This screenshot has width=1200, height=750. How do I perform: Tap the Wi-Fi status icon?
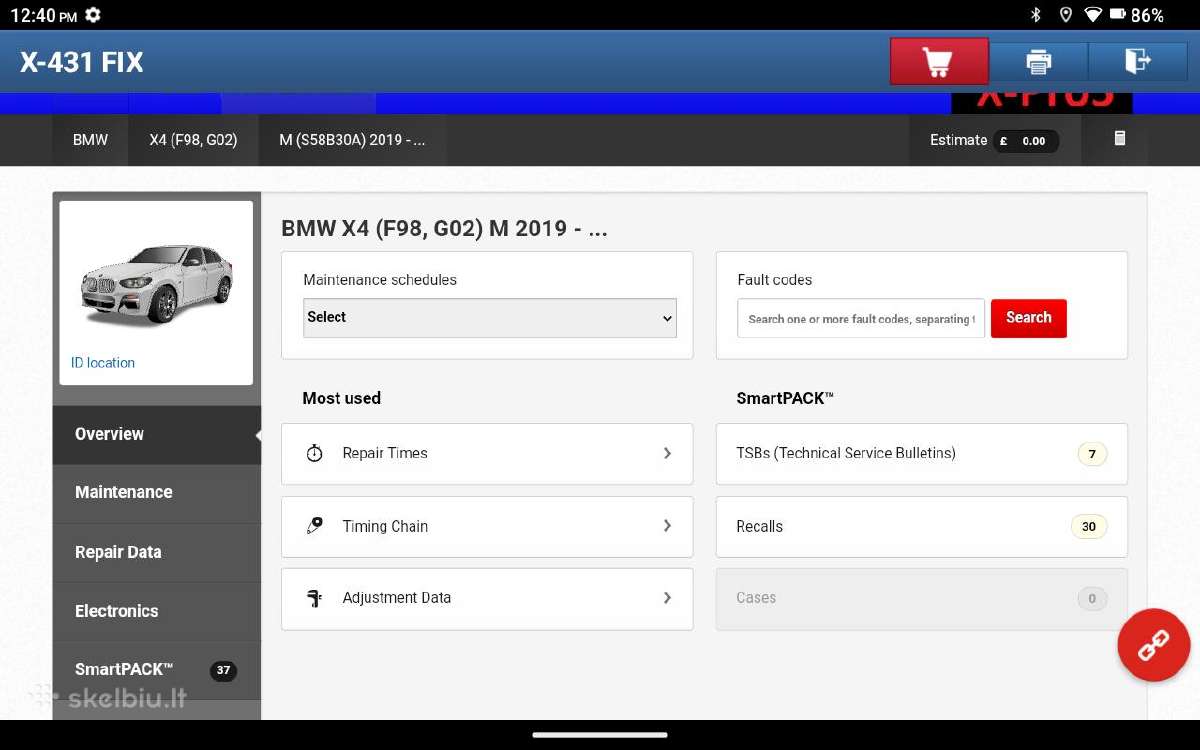1093,15
